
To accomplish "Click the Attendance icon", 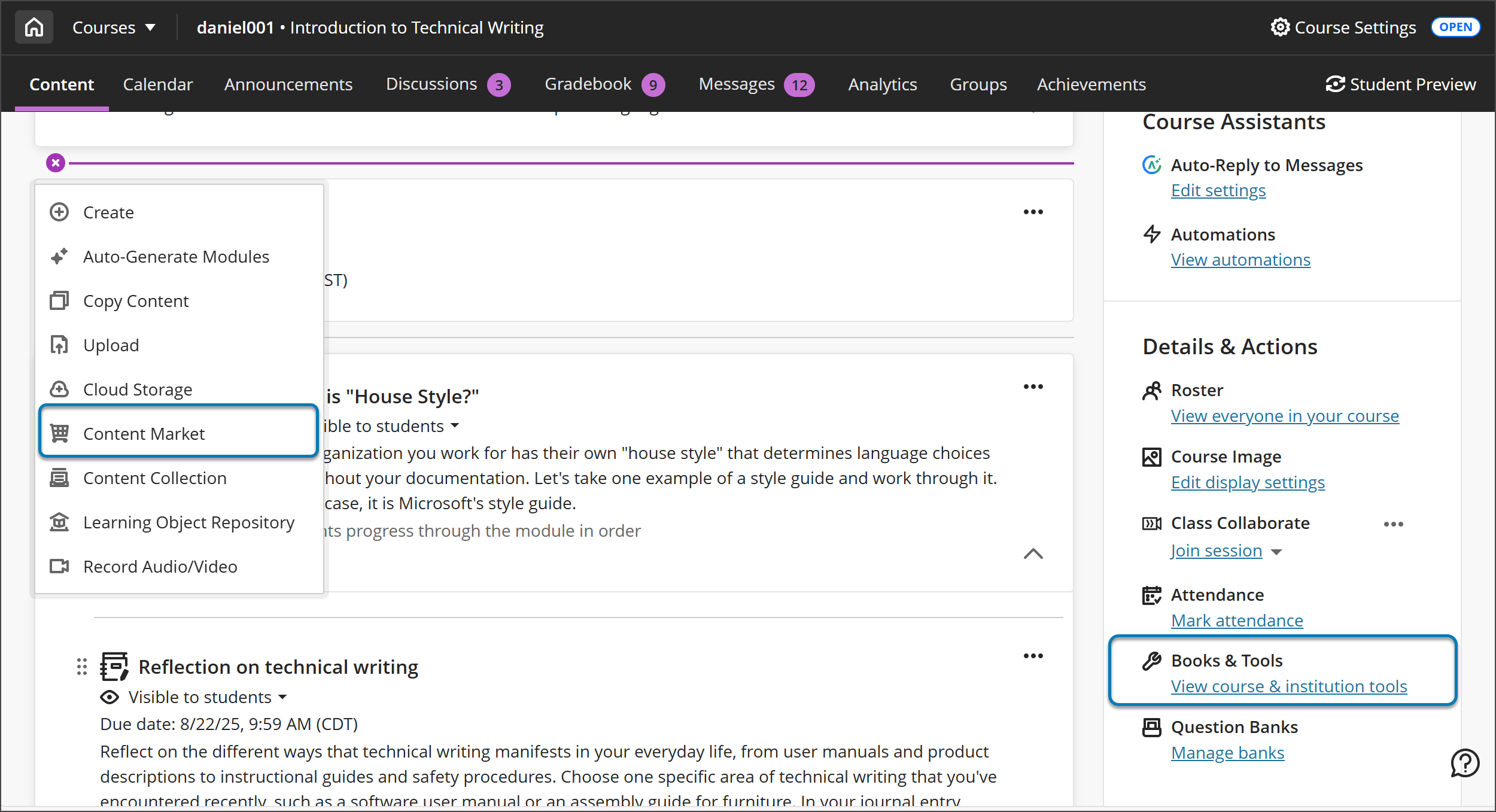I will coord(1152,595).
